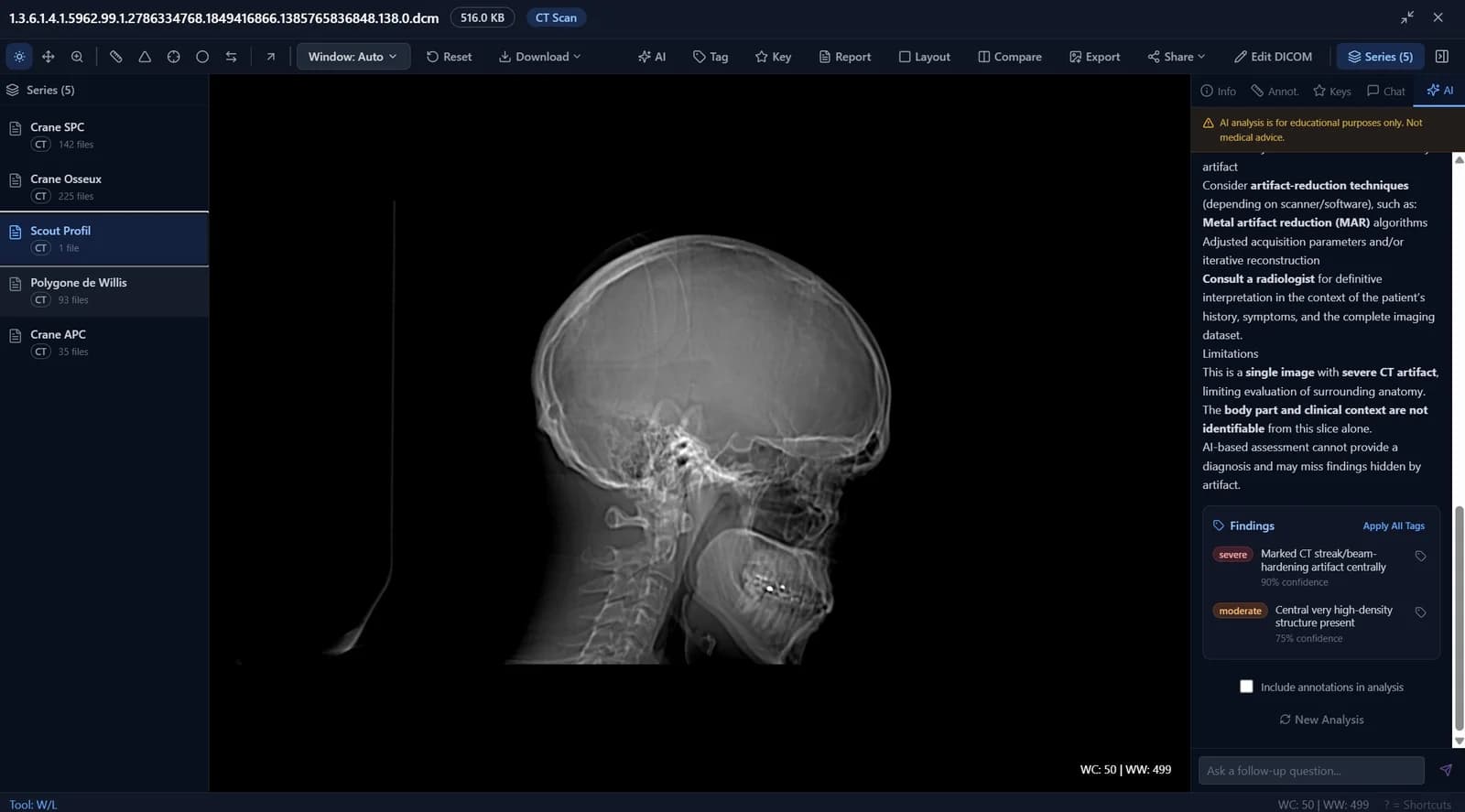Select the ruler measurement tool
The image size is (1465, 812).
[116, 57]
